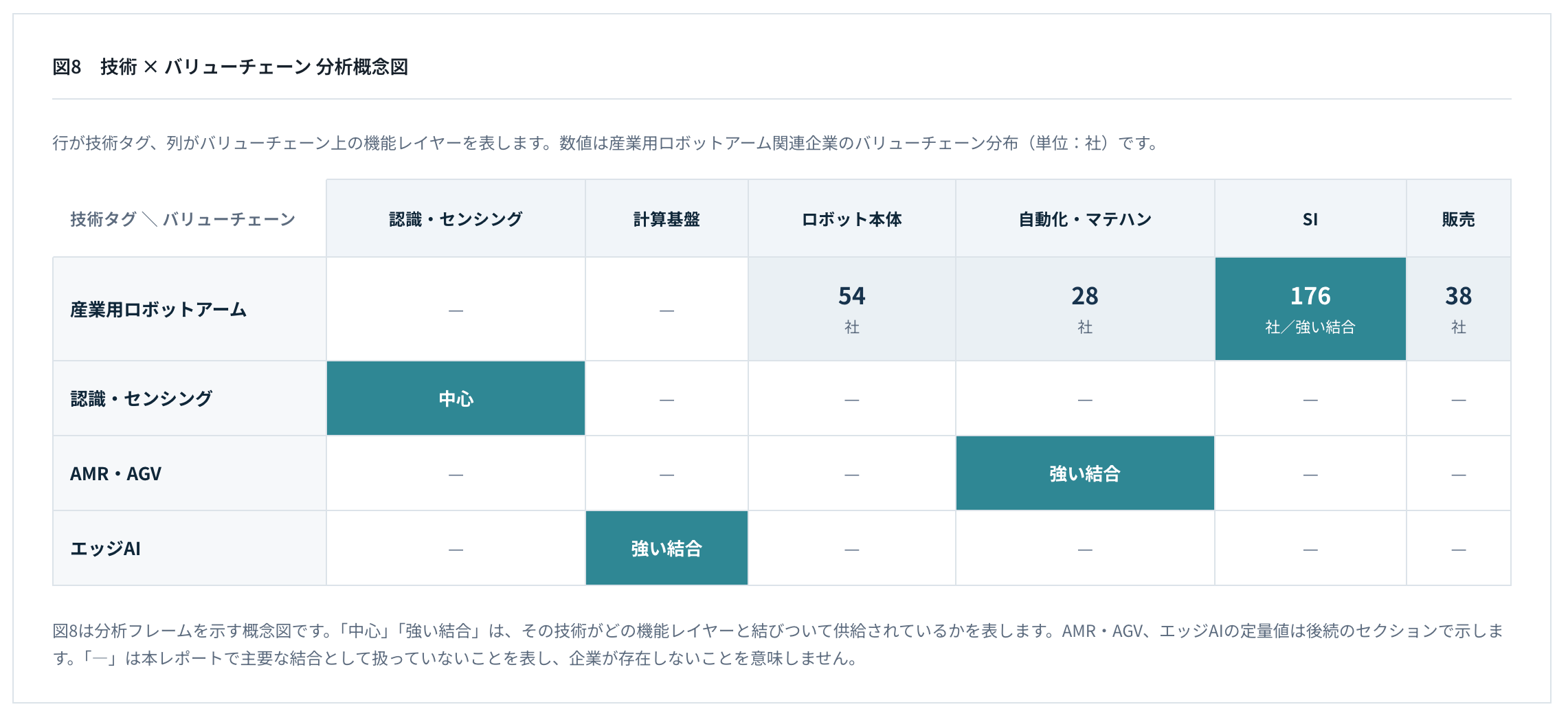Click the 販売 column header
The width and height of the screenshot is (1568, 720).
[1459, 218]
